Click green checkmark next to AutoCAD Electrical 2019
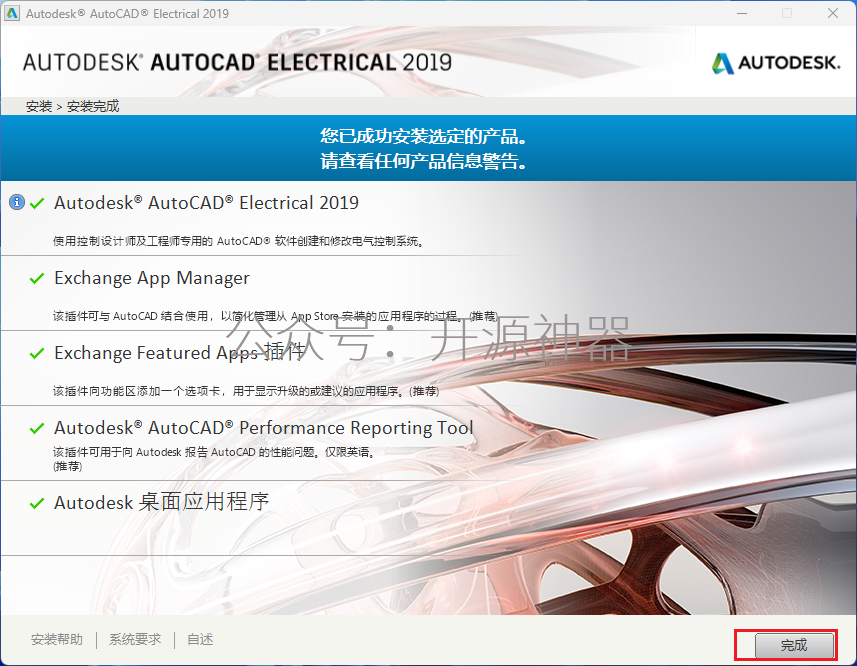Image resolution: width=857 pixels, height=666 pixels. tap(37, 203)
